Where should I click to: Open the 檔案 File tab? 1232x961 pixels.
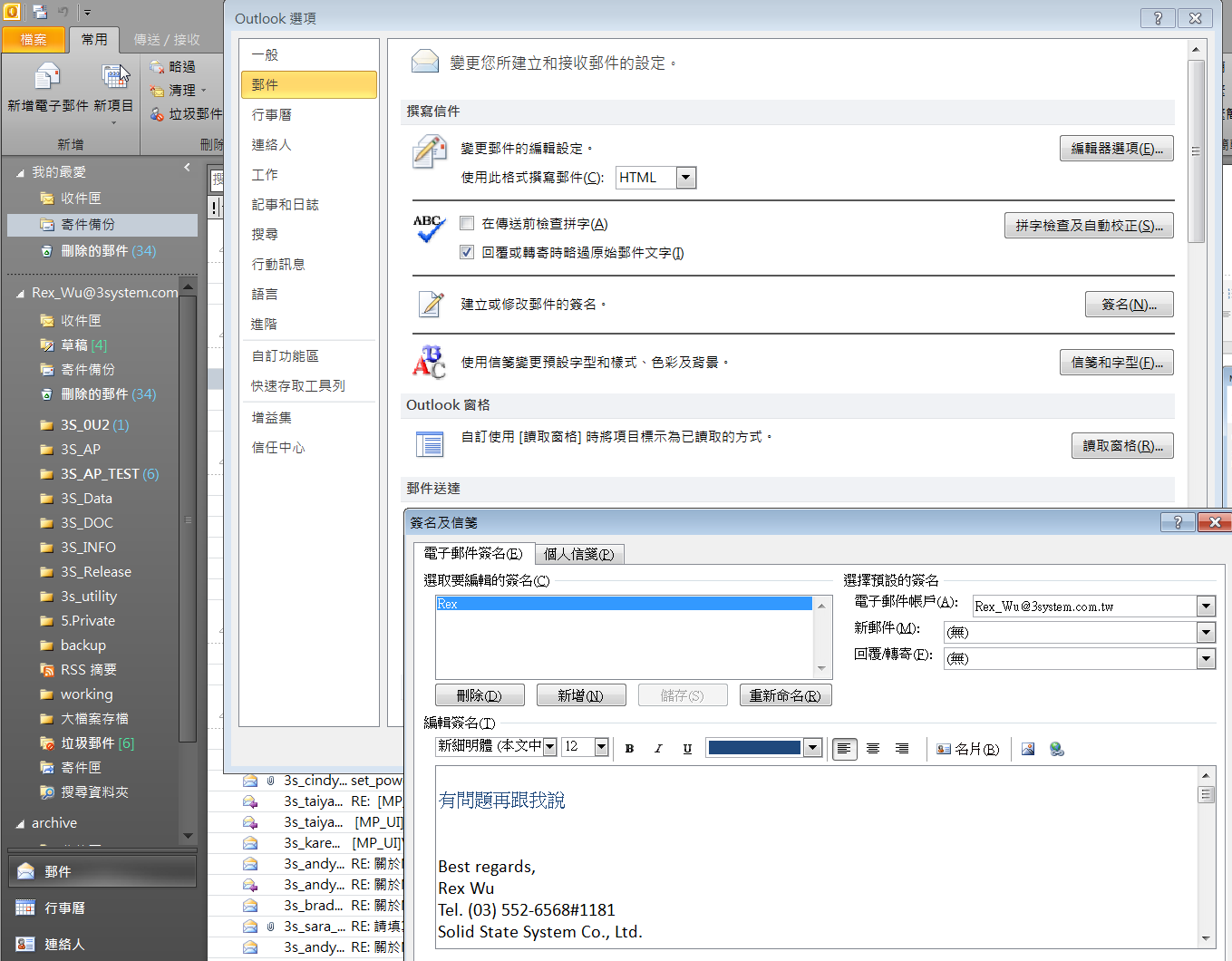tap(34, 39)
